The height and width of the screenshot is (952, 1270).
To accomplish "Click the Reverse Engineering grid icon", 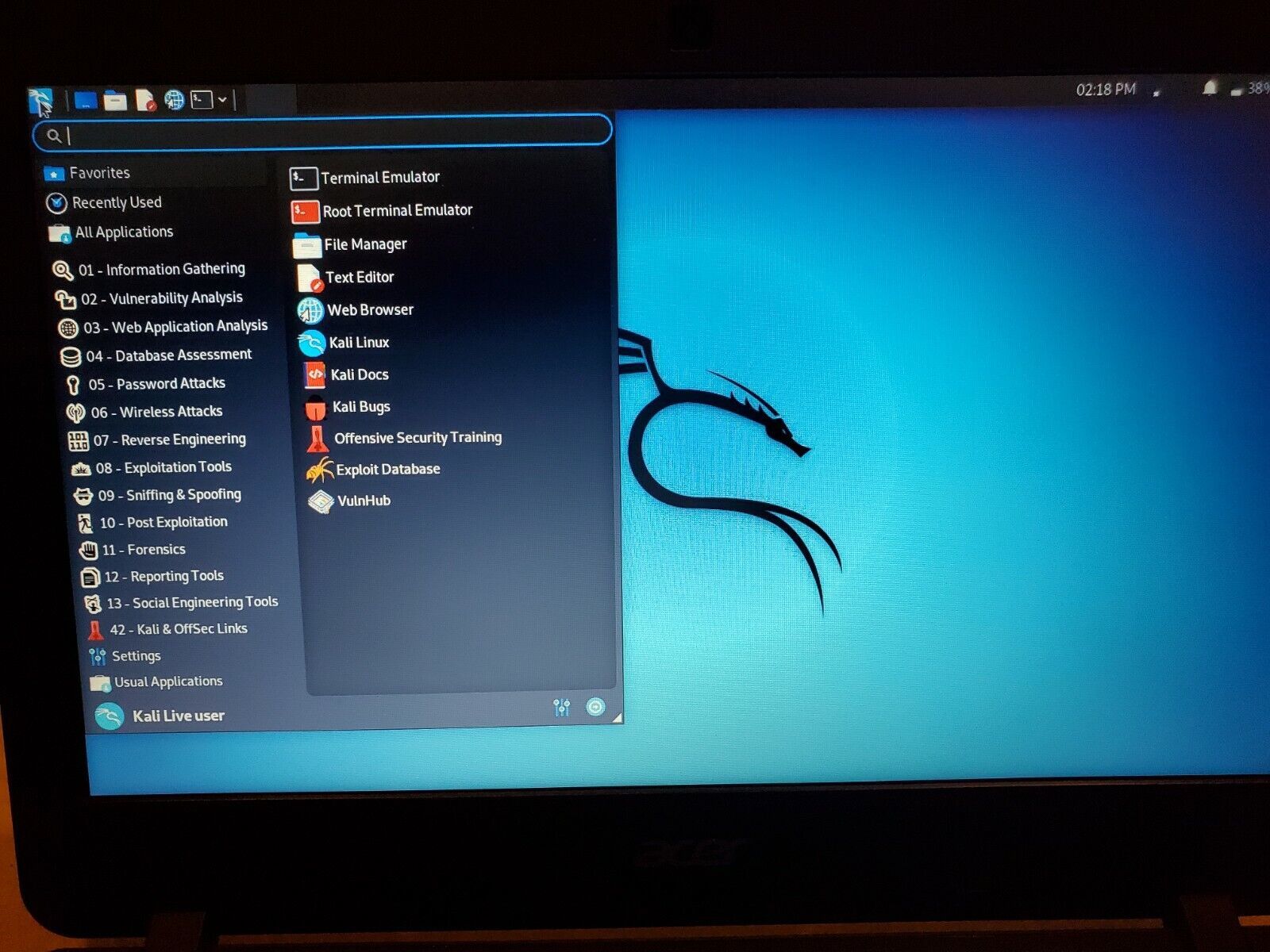I will (x=79, y=441).
